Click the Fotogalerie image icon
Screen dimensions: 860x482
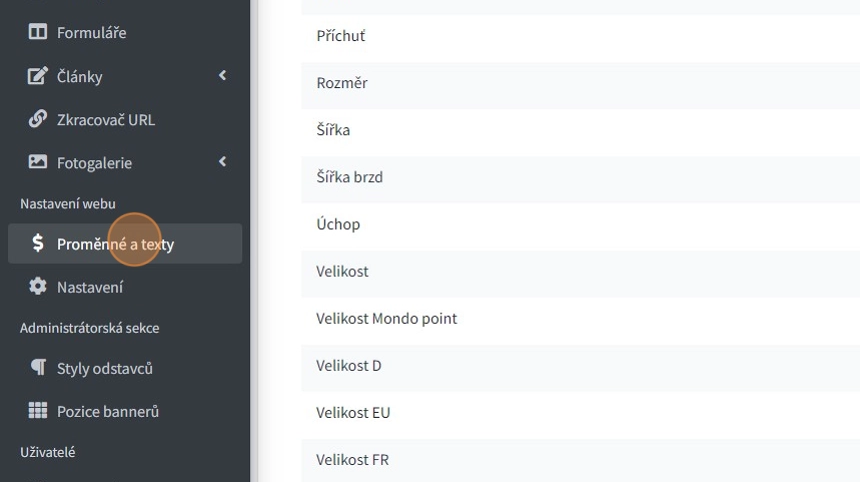pos(38,163)
